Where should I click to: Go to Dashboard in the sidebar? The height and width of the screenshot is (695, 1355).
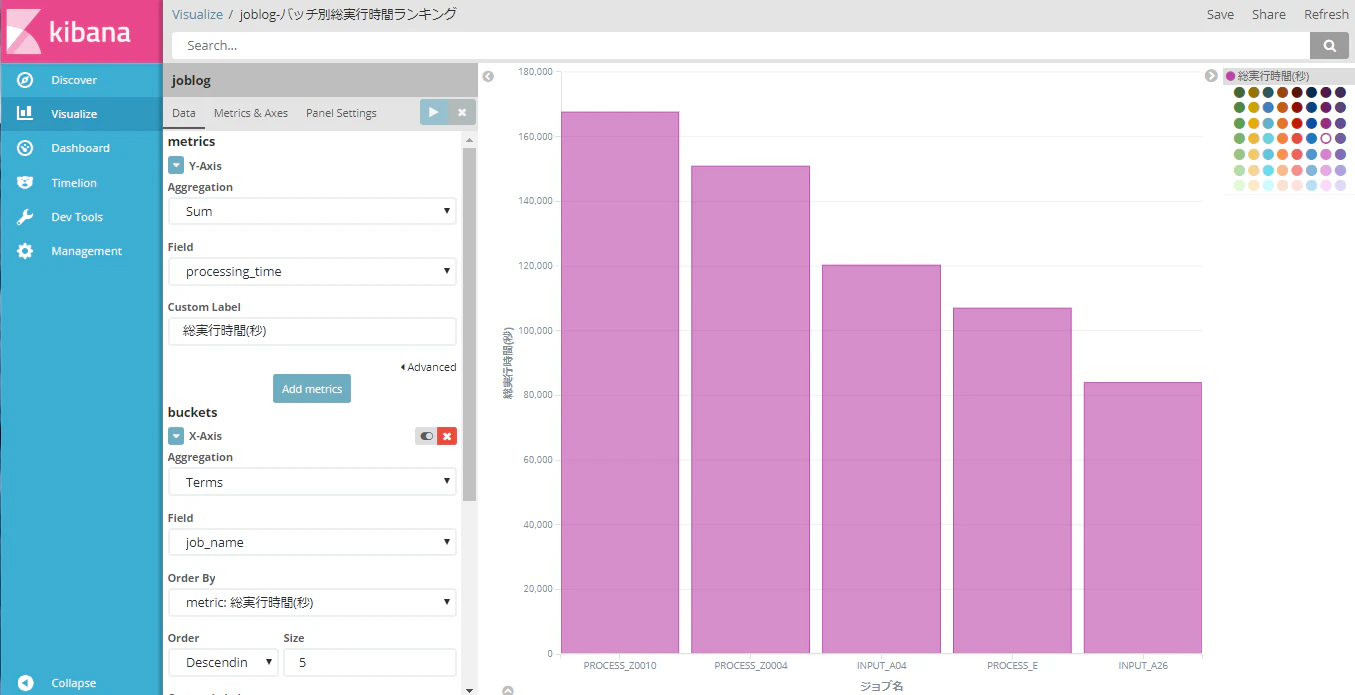tap(81, 148)
